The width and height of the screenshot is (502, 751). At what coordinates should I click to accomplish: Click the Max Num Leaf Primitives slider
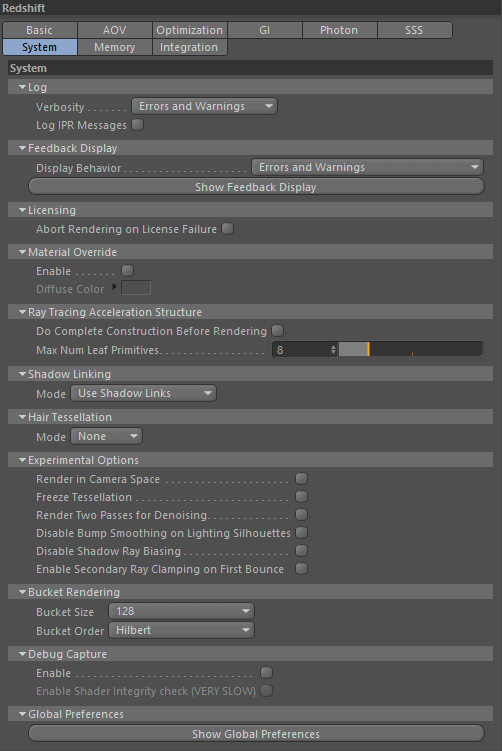click(x=411, y=350)
